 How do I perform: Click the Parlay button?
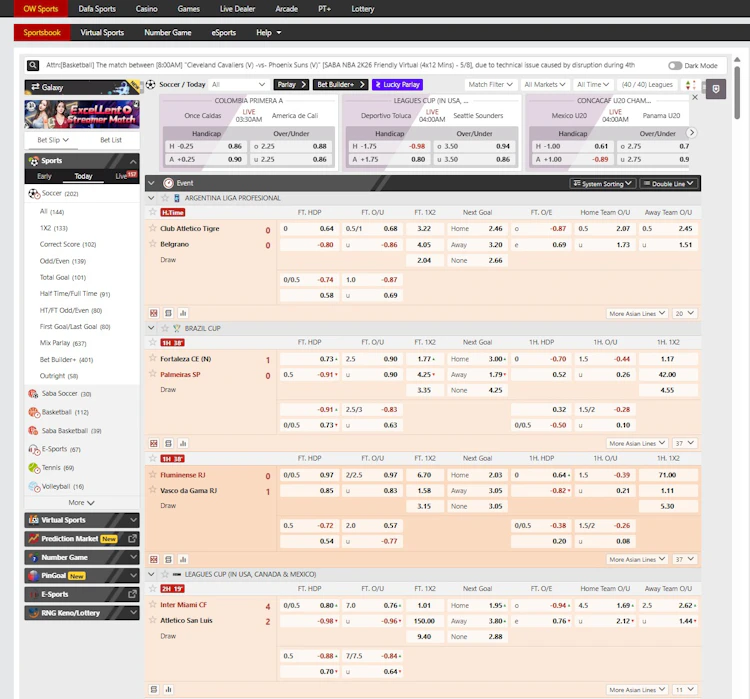[x=291, y=85]
